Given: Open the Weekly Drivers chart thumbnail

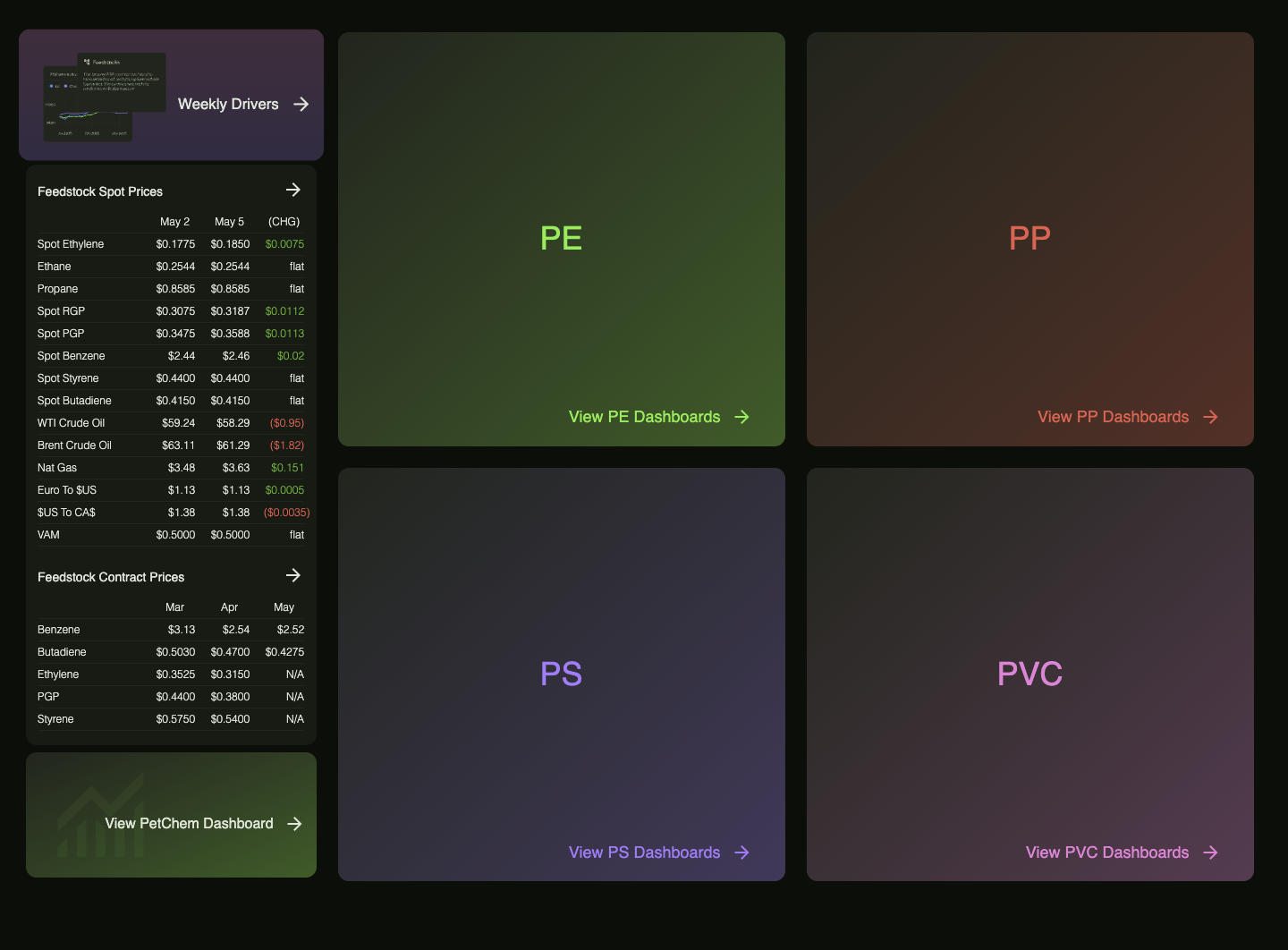Looking at the screenshot, I should (x=105, y=97).
